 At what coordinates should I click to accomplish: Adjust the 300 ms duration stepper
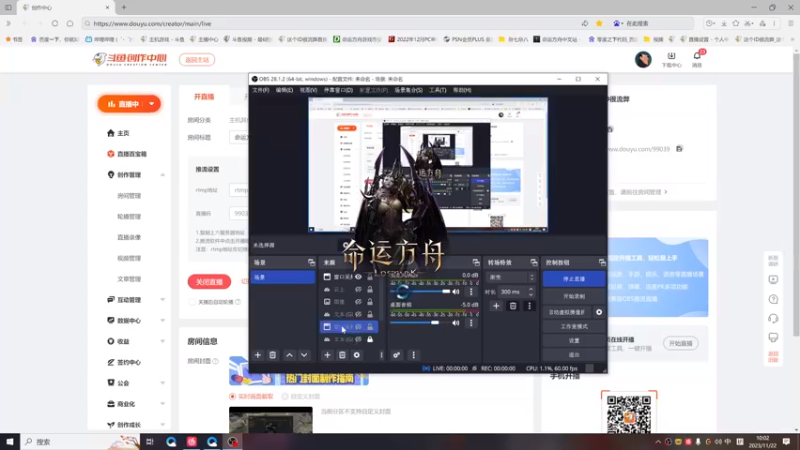(x=531, y=292)
